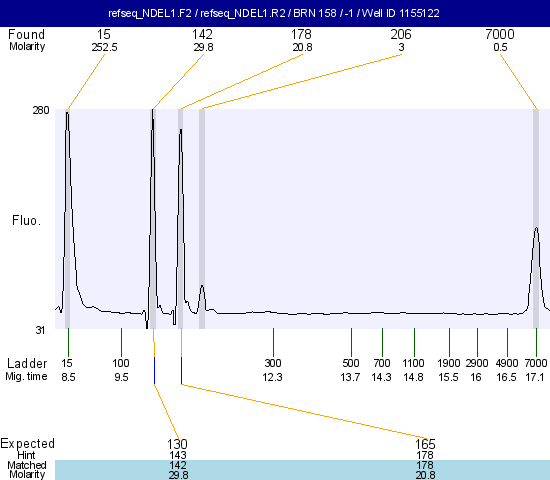Click the Matched 142 value in blue row
The height and width of the screenshot is (480, 550).
[178, 465]
